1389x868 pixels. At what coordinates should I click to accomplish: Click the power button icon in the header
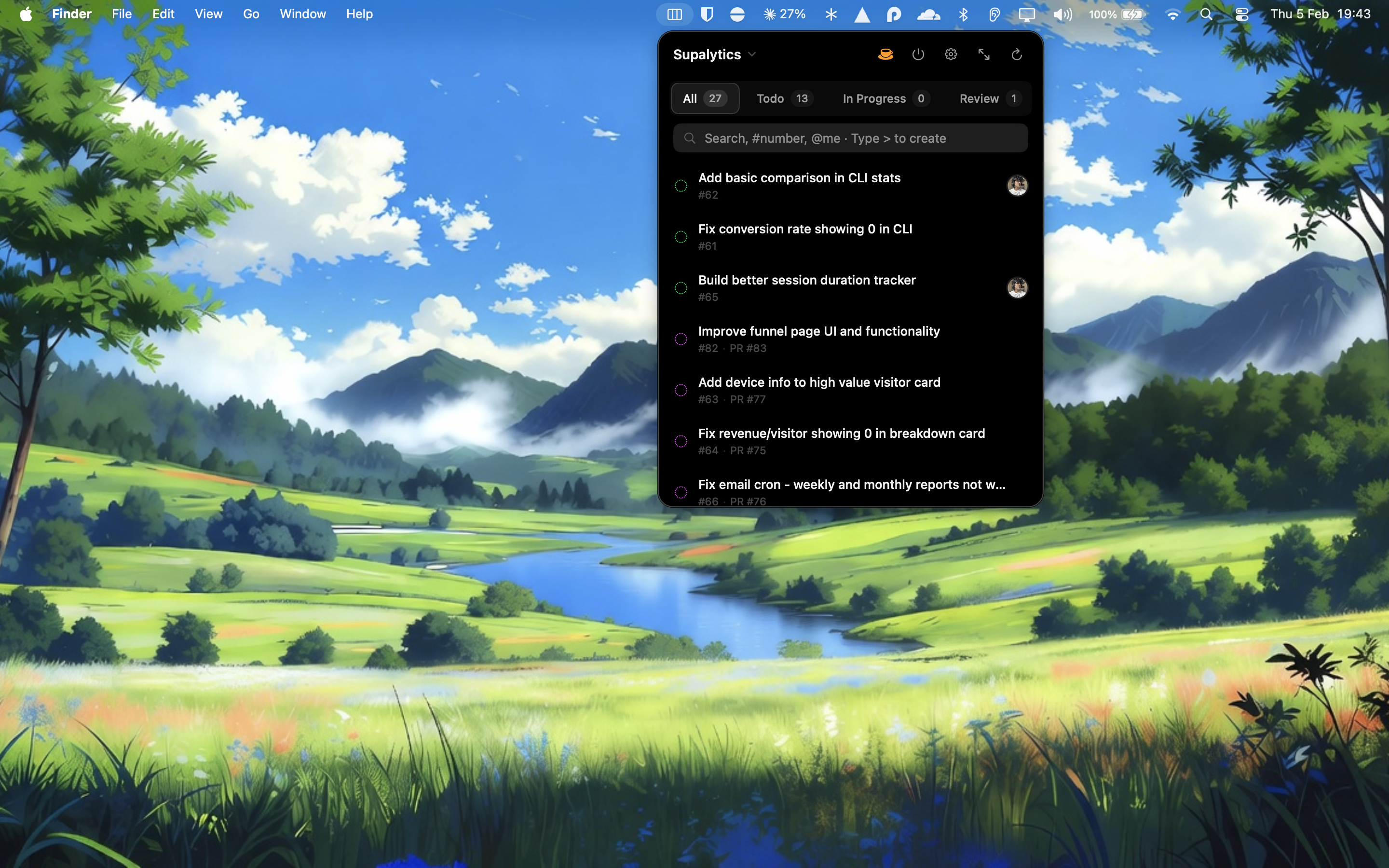tap(917, 54)
